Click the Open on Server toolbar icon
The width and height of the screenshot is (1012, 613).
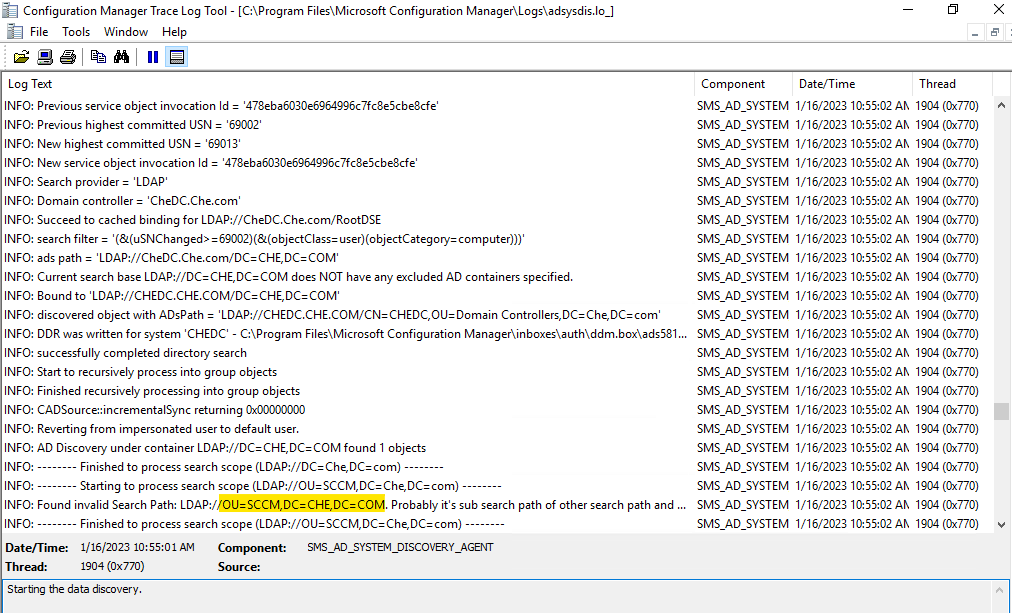coord(45,57)
